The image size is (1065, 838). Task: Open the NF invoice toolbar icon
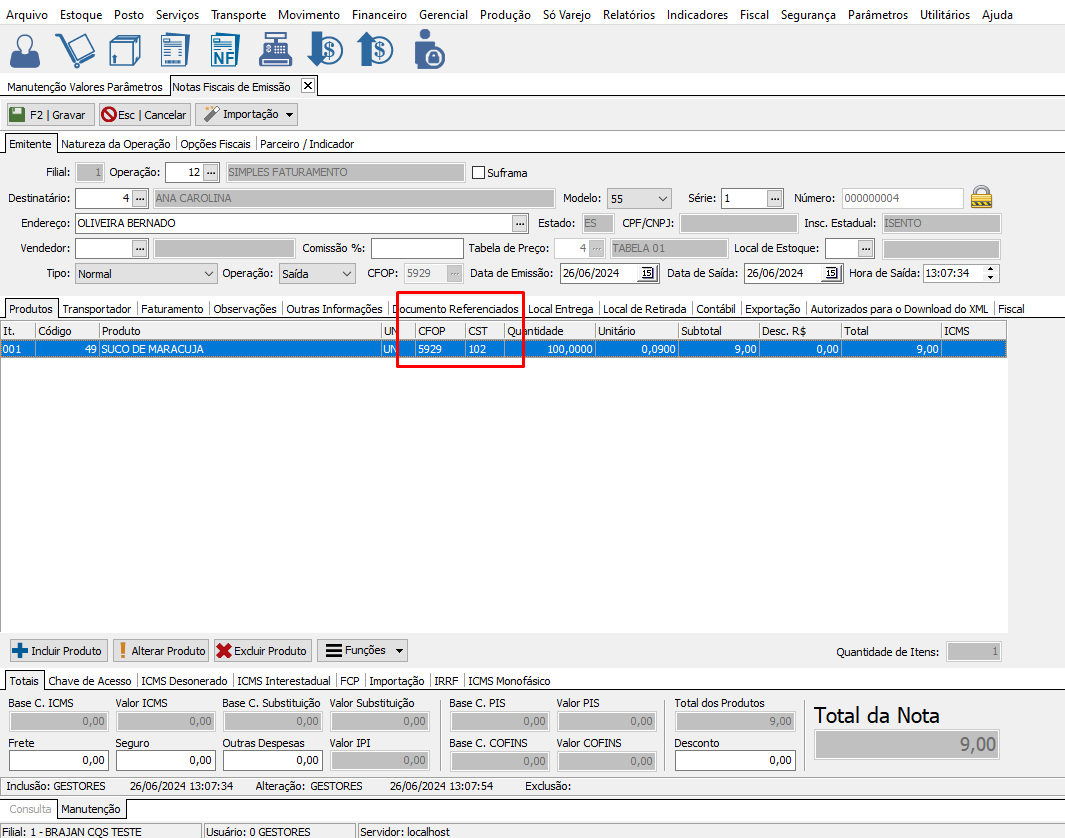click(x=225, y=50)
